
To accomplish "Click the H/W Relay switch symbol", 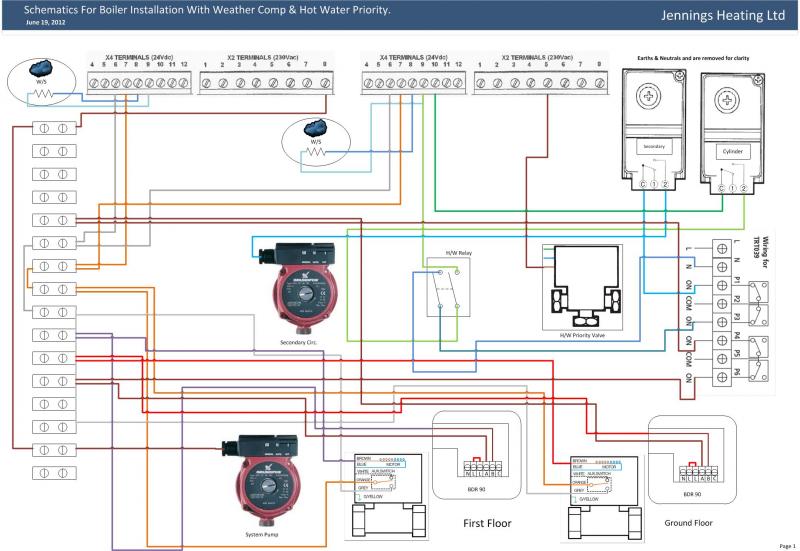I will coord(442,296).
